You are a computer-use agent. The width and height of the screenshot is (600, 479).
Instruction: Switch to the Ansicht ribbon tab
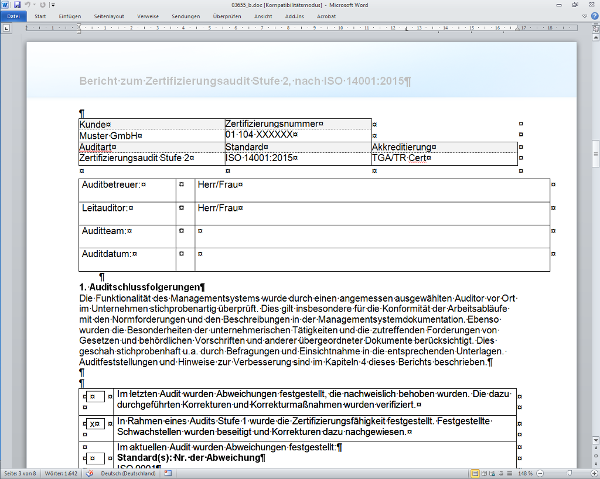[260, 17]
